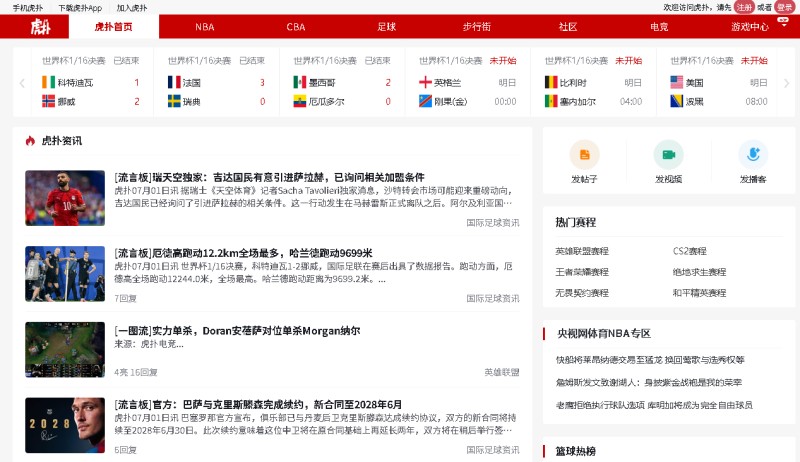Click the Norway players celebration thumbnail
800x462 pixels.
(x=65, y=274)
